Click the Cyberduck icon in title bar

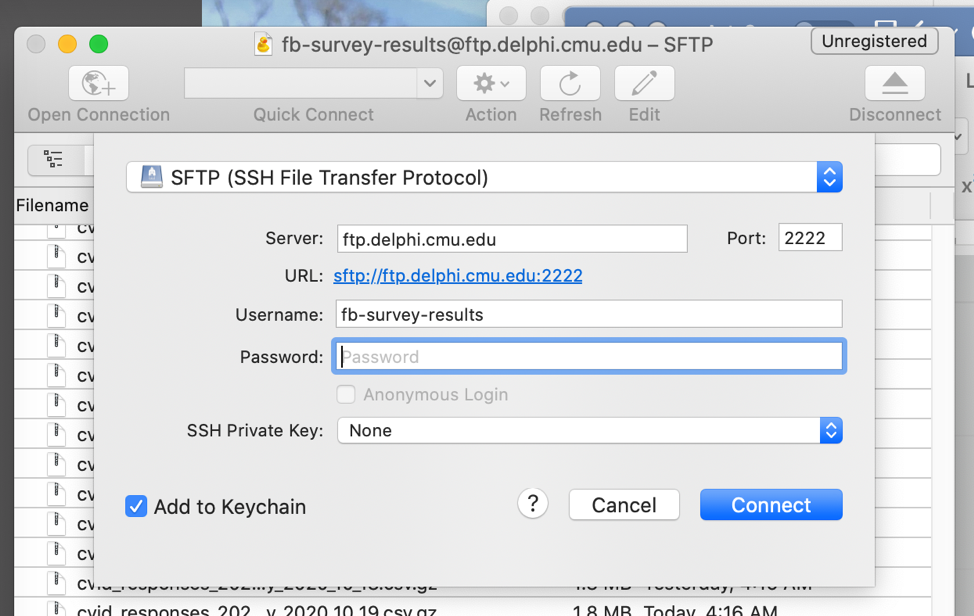click(x=263, y=44)
